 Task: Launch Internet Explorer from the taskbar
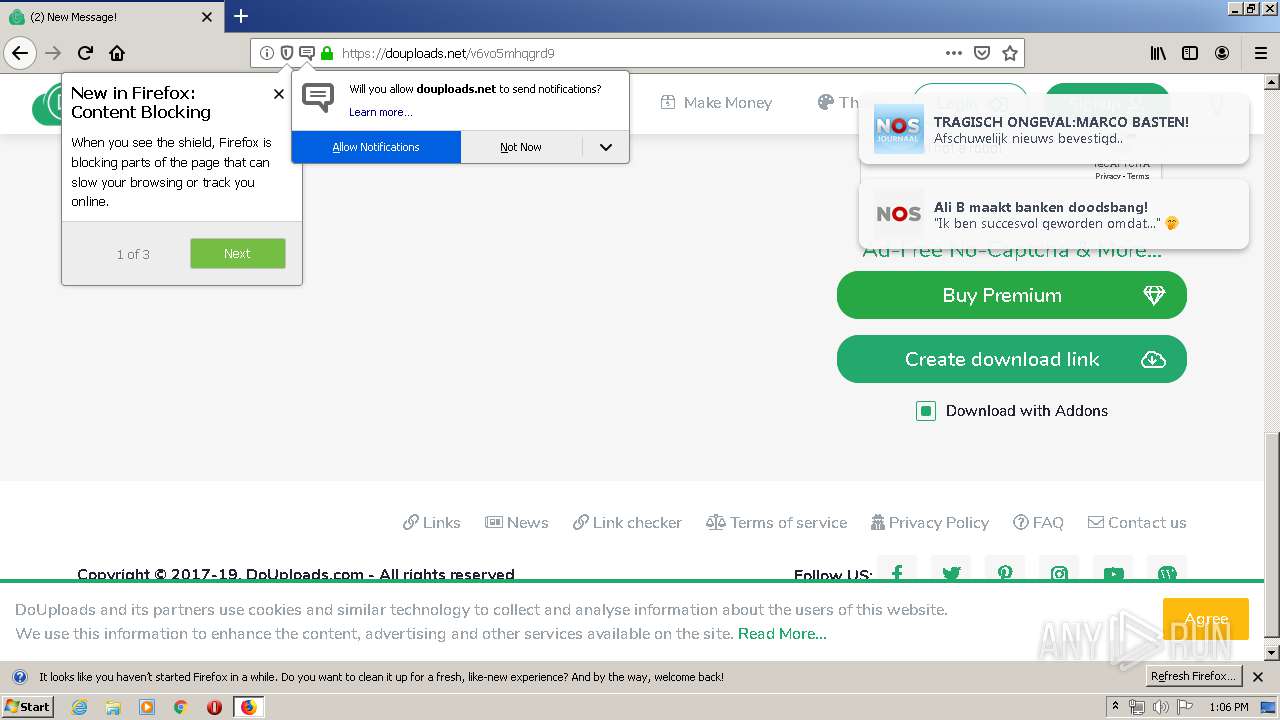[x=79, y=707]
